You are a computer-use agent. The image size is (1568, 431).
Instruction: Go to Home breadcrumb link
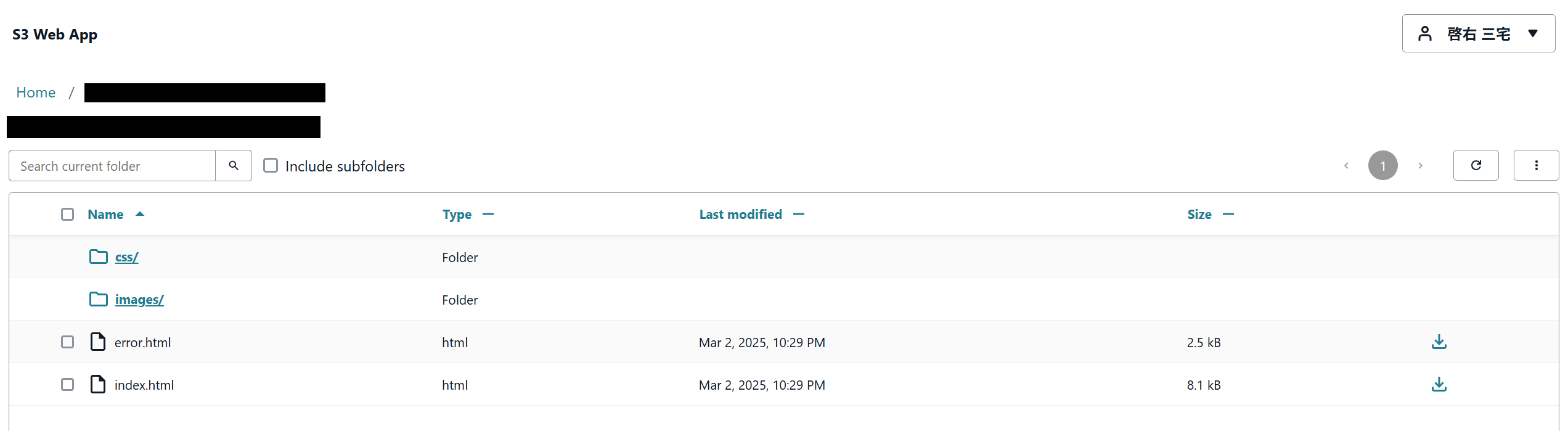coord(36,92)
